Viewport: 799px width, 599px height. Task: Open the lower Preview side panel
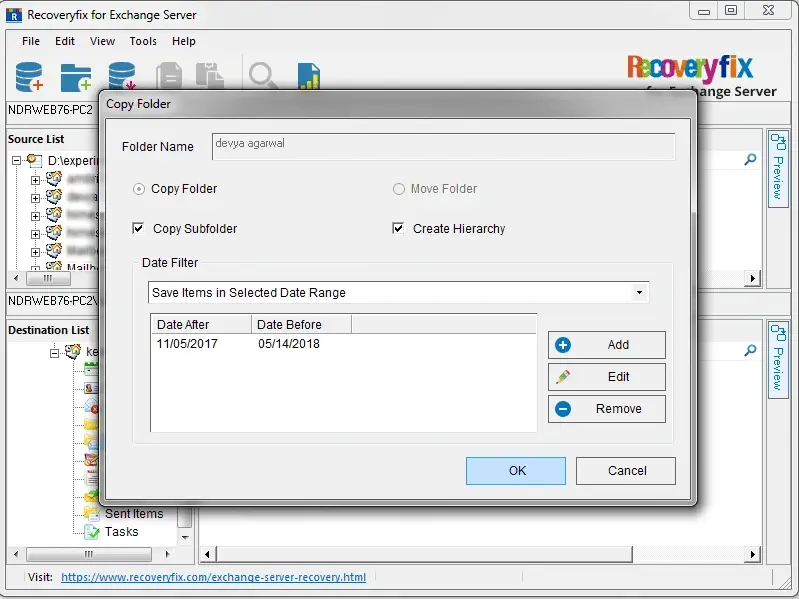pos(778,359)
